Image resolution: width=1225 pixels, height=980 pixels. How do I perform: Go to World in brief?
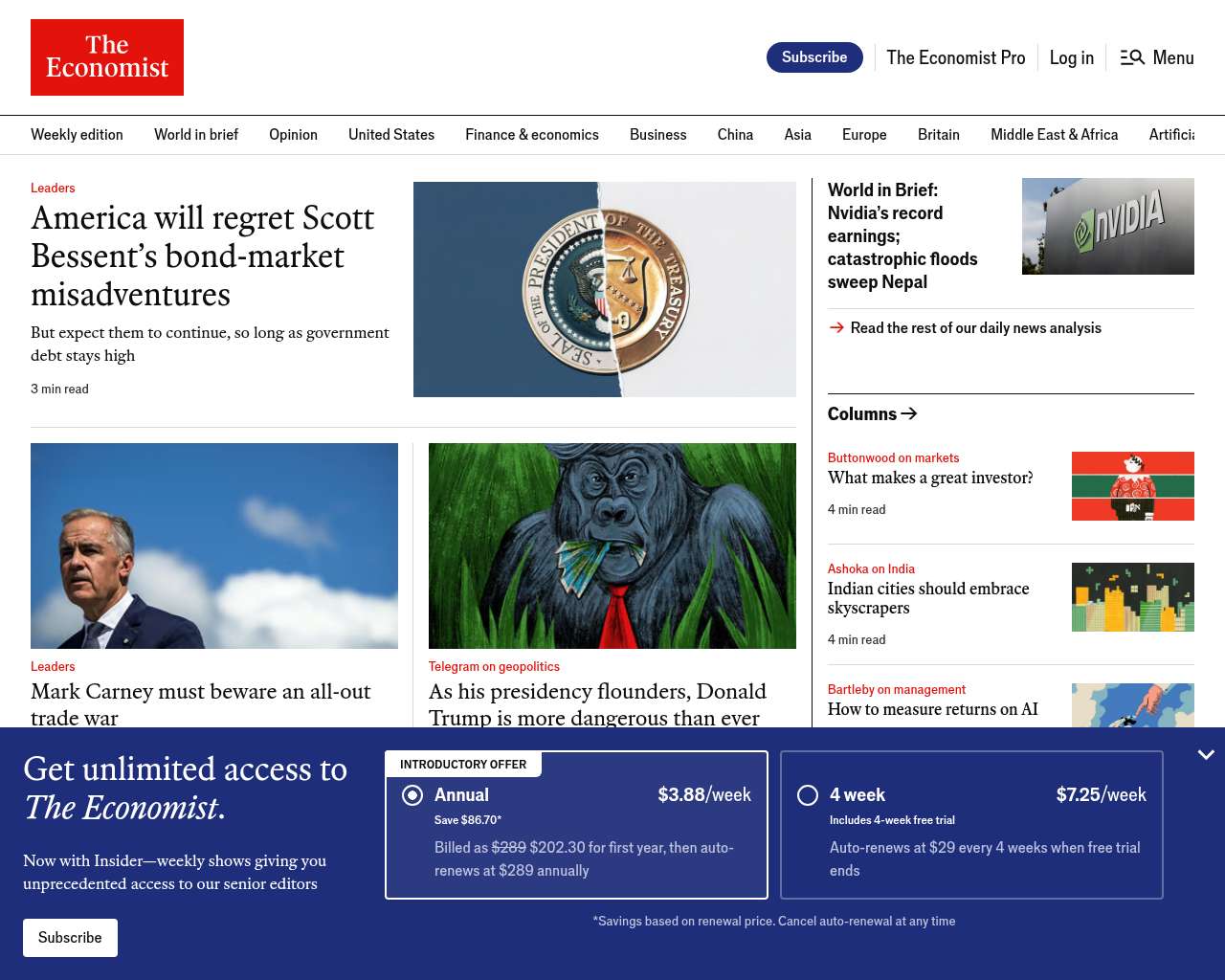point(196,135)
